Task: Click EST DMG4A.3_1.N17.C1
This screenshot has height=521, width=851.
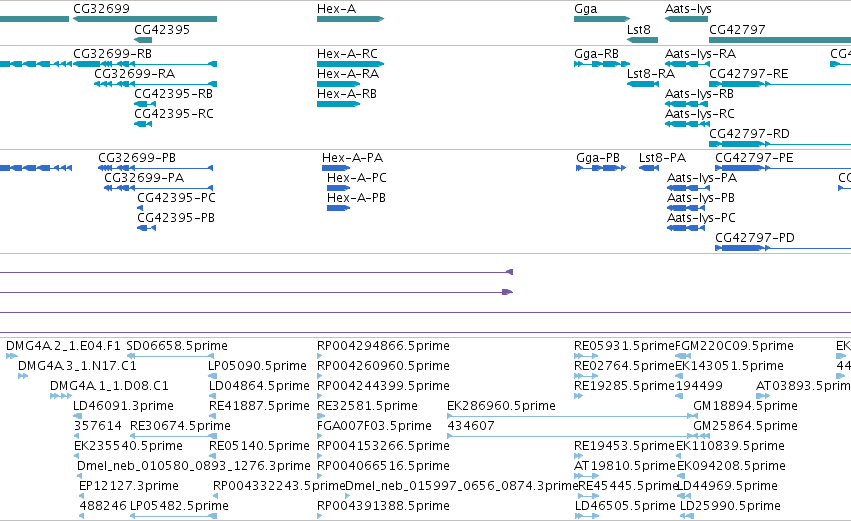Action: [x=77, y=366]
